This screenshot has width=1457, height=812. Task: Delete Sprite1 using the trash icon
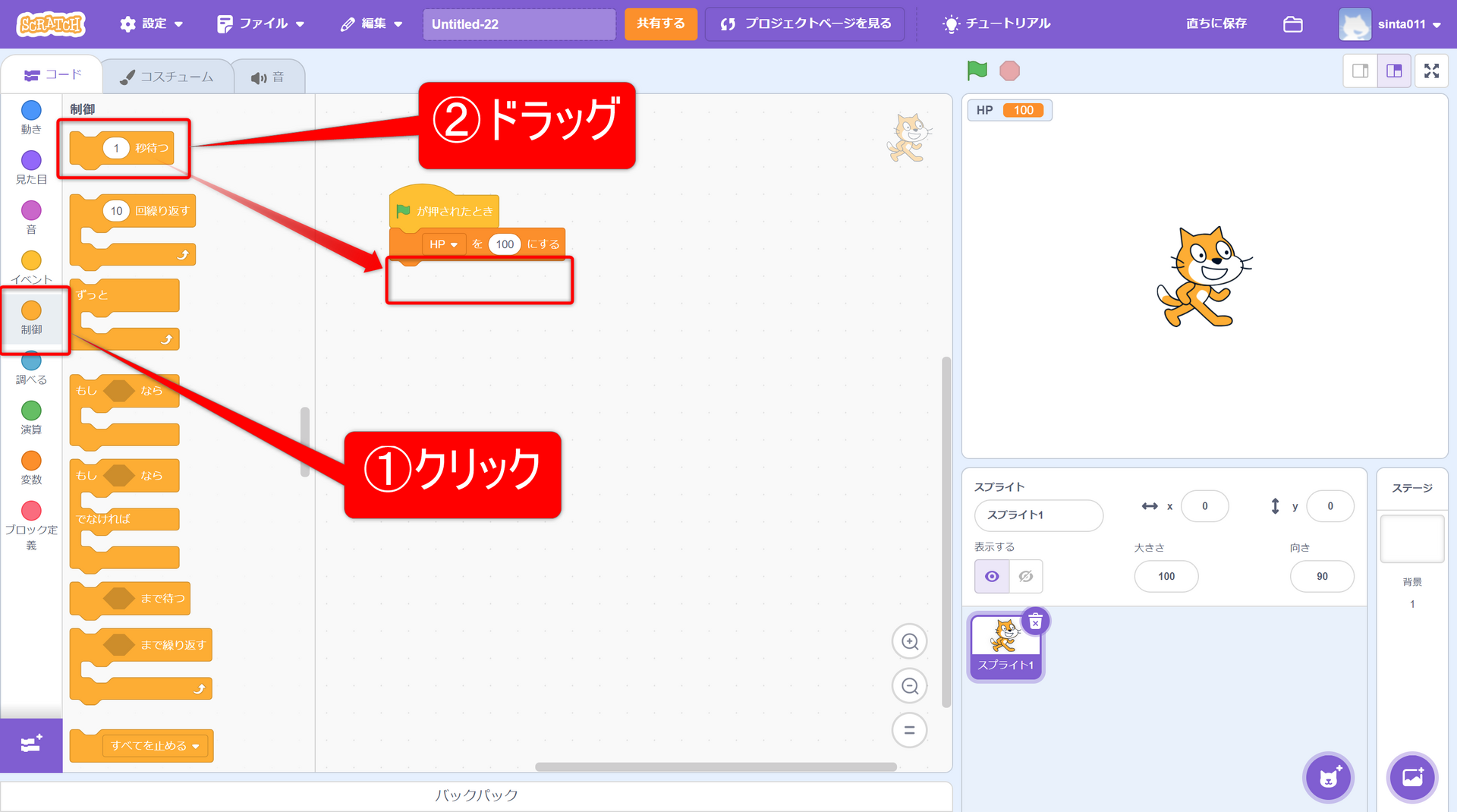1035,622
